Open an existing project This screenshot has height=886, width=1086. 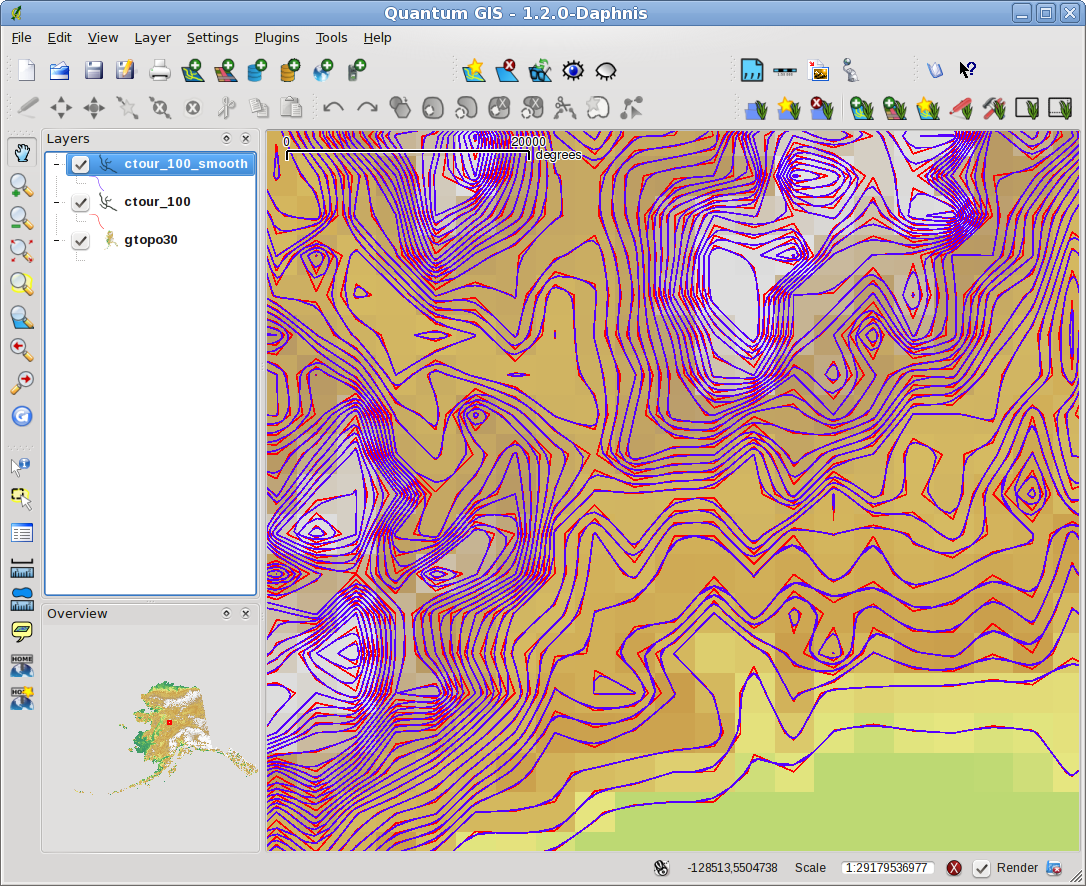tap(60, 71)
